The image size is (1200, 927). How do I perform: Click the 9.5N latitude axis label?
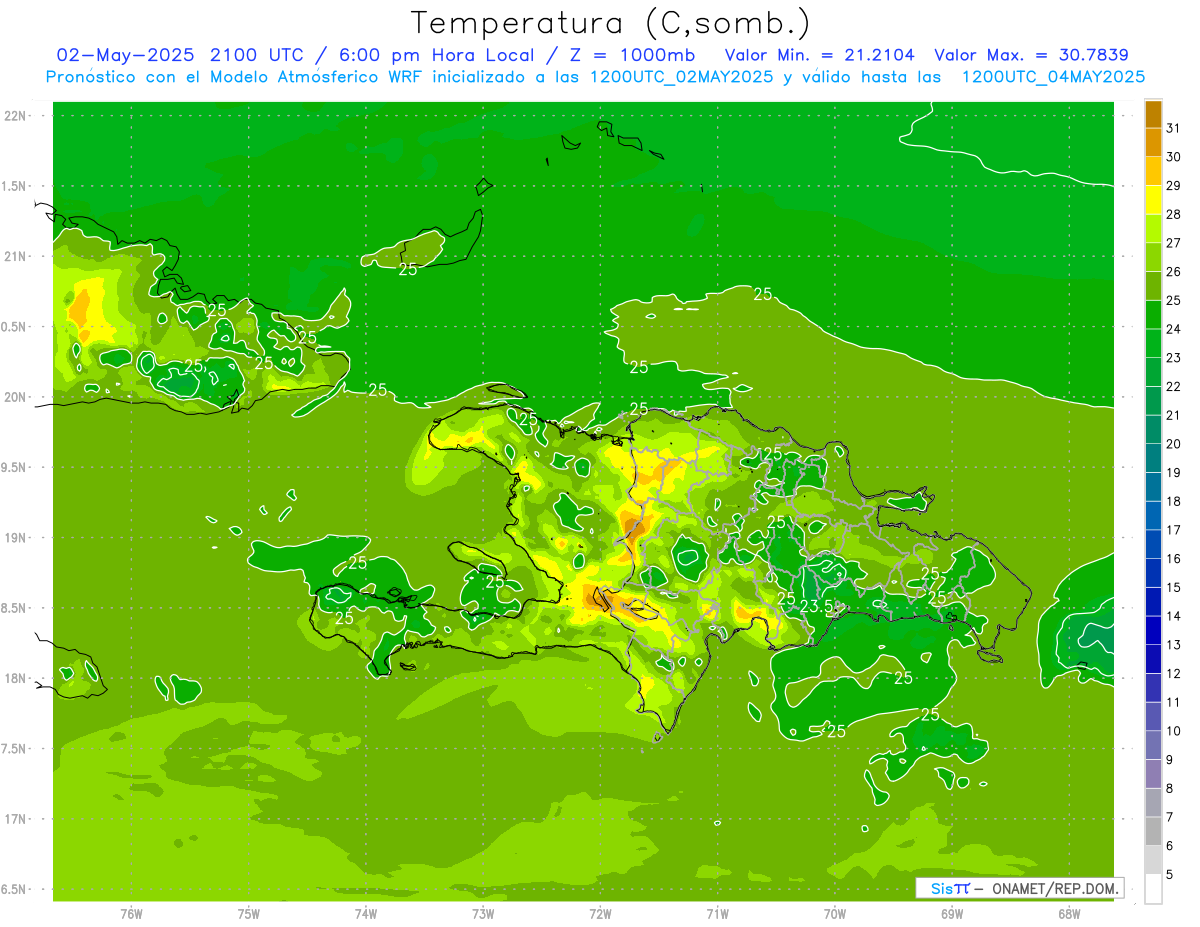13,467
